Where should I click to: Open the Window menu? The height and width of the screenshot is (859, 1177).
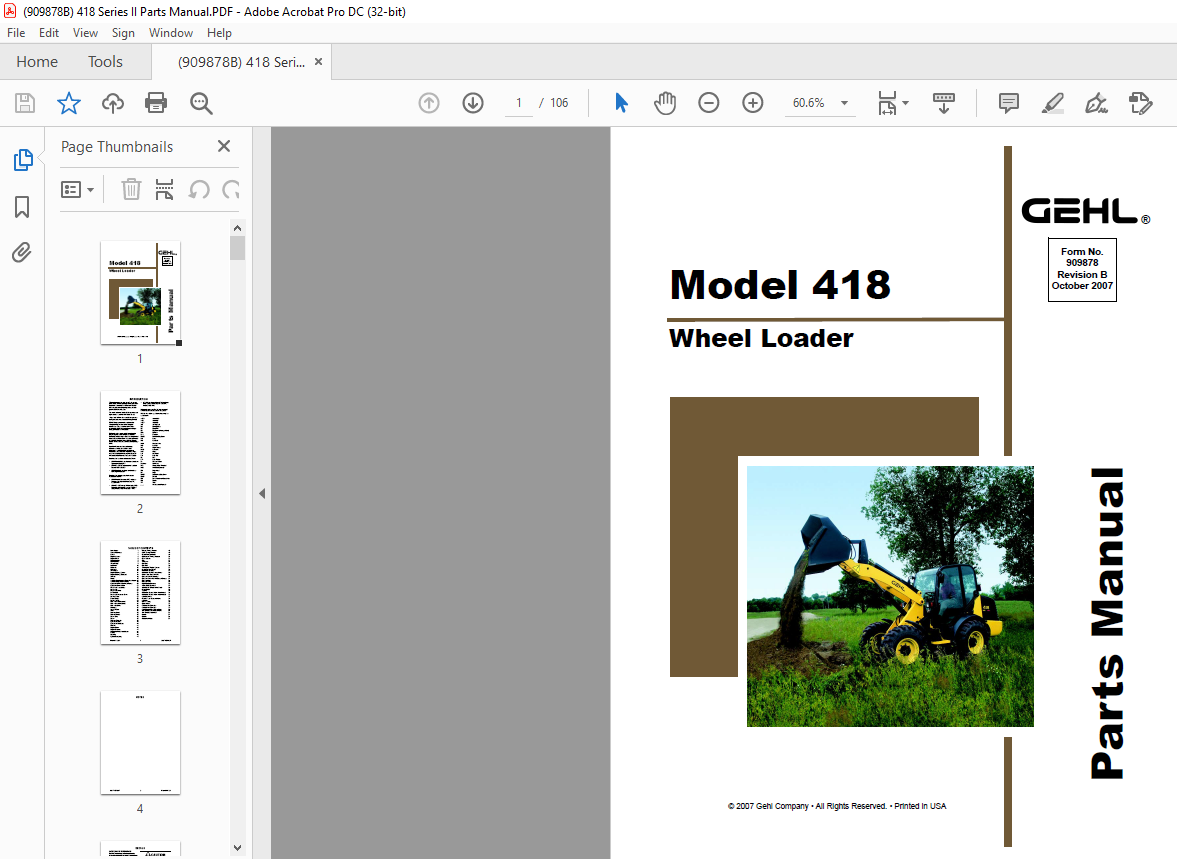coord(170,33)
